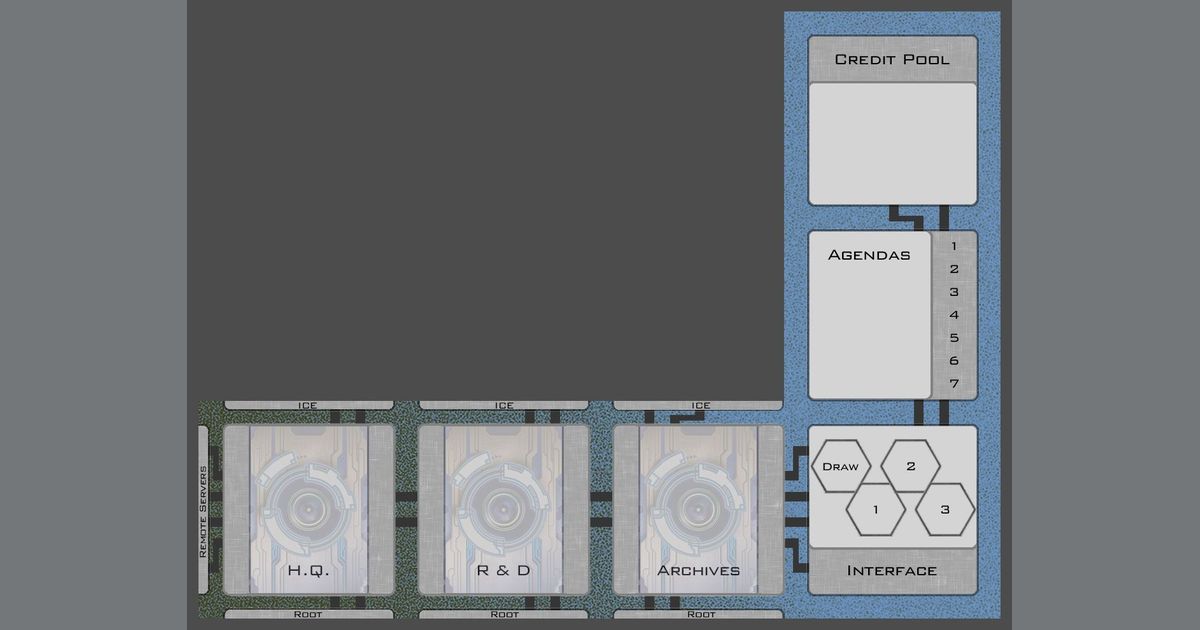The height and width of the screenshot is (630, 1200).
Task: Select number 1 on the Agendas track
Action: click(955, 246)
